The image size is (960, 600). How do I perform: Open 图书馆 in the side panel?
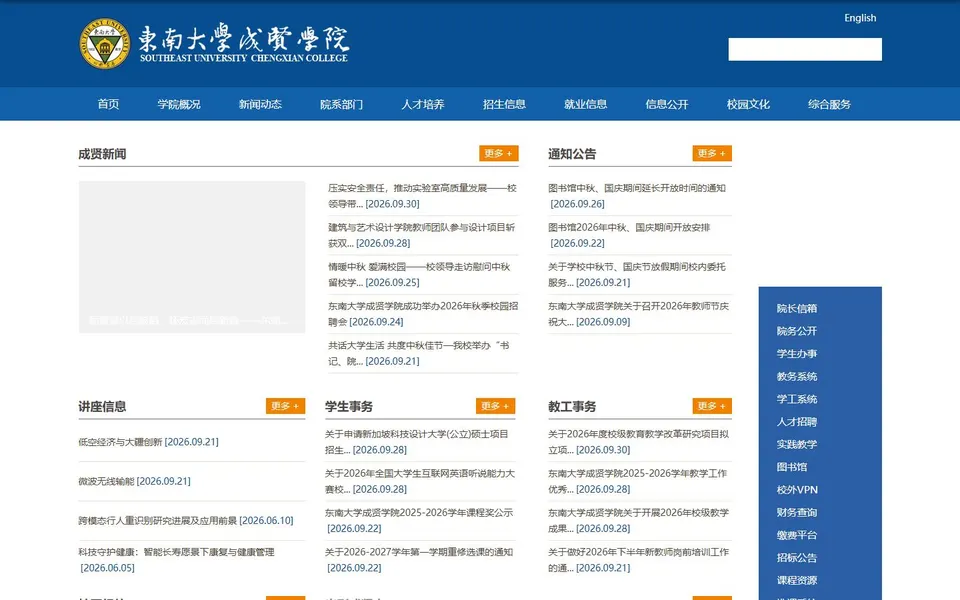click(792, 467)
